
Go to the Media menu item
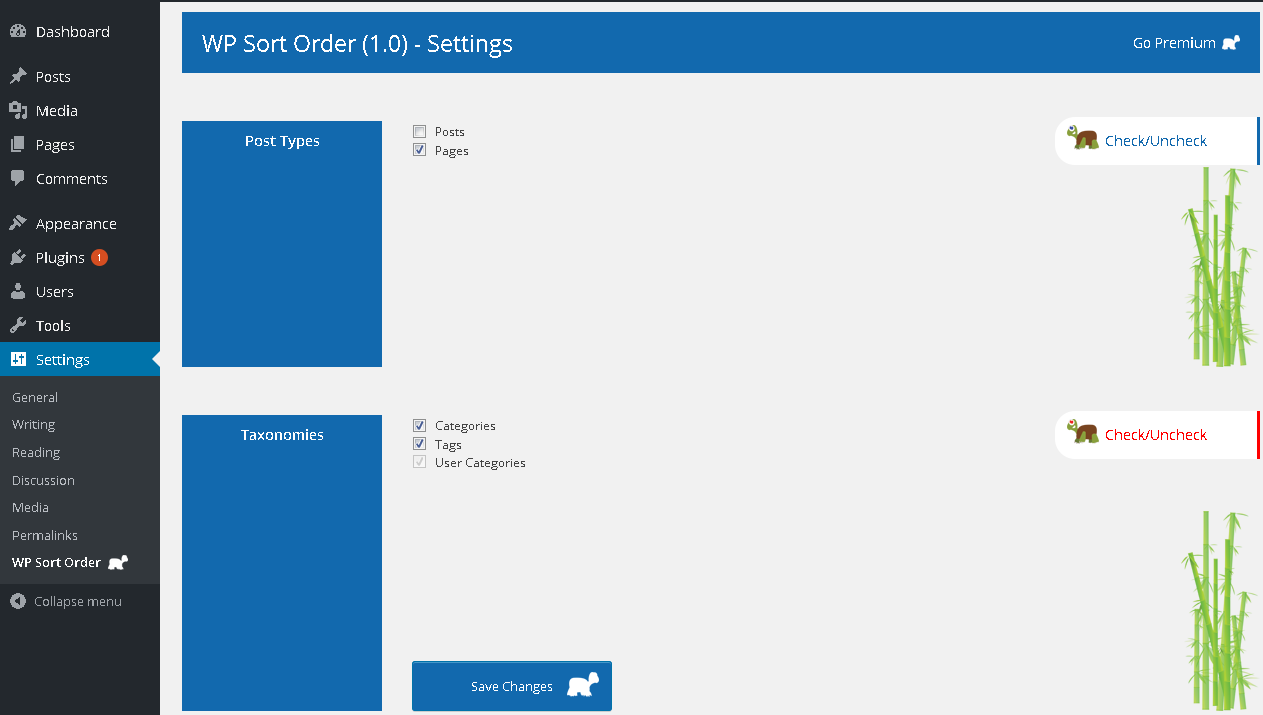pyautogui.click(x=80, y=110)
